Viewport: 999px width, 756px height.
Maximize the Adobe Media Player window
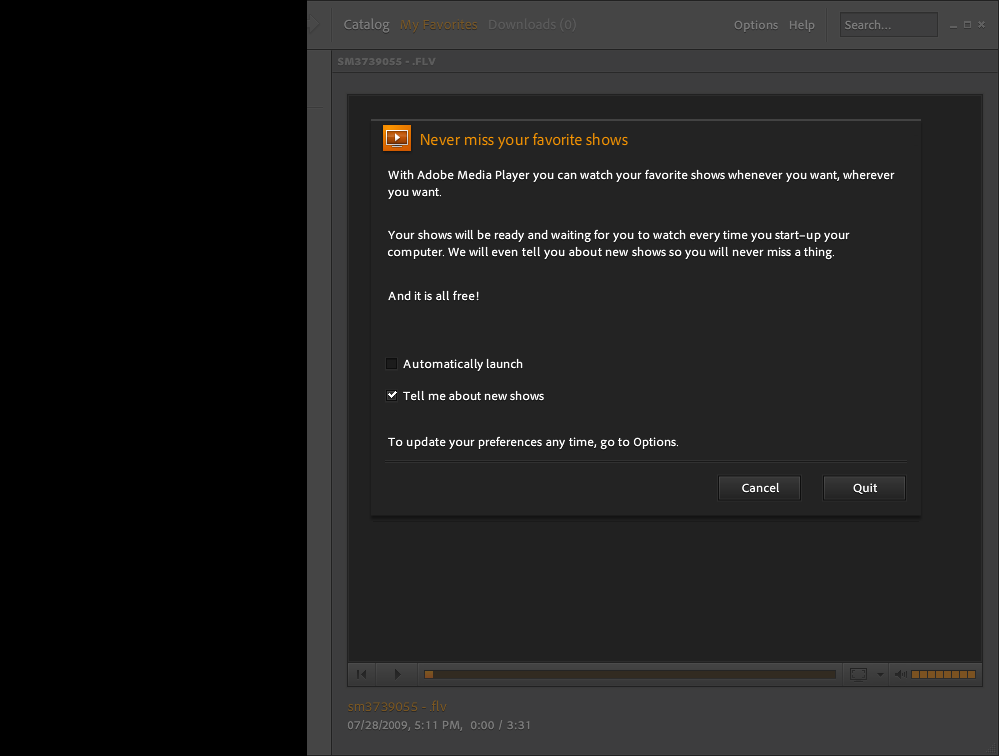click(x=967, y=25)
